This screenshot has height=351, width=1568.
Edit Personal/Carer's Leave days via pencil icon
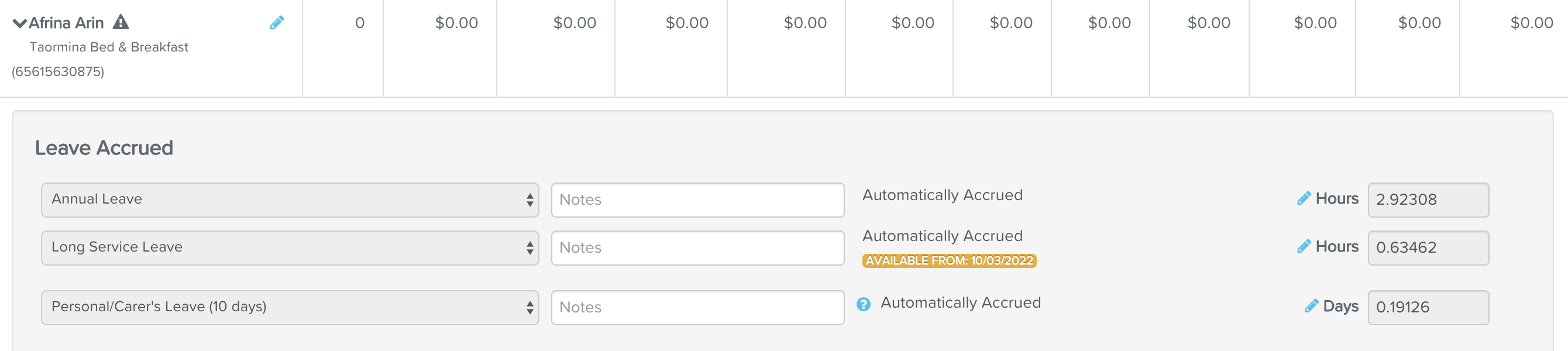click(x=1311, y=306)
